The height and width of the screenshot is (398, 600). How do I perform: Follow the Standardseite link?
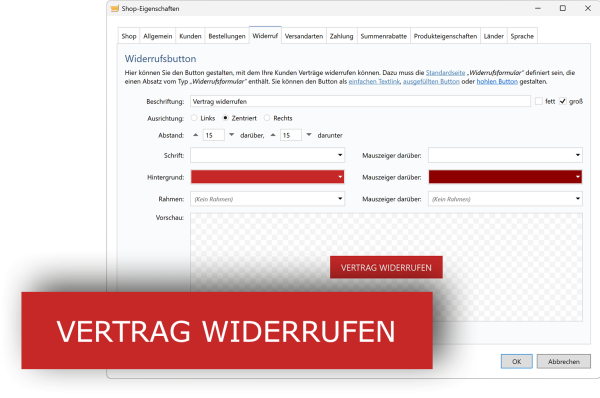pos(445,72)
